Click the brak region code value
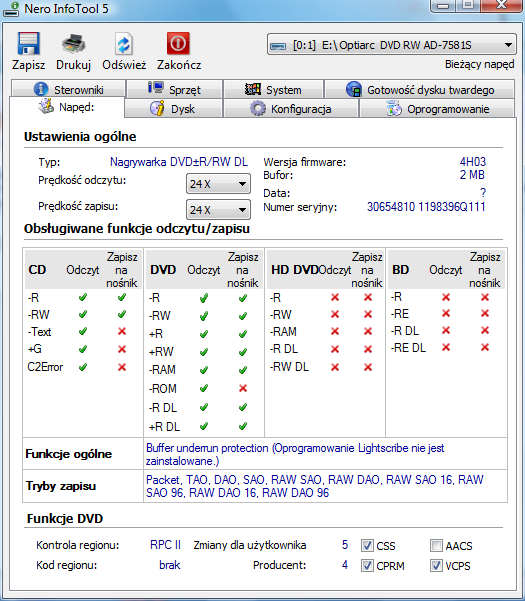525x601 pixels. (x=170, y=565)
